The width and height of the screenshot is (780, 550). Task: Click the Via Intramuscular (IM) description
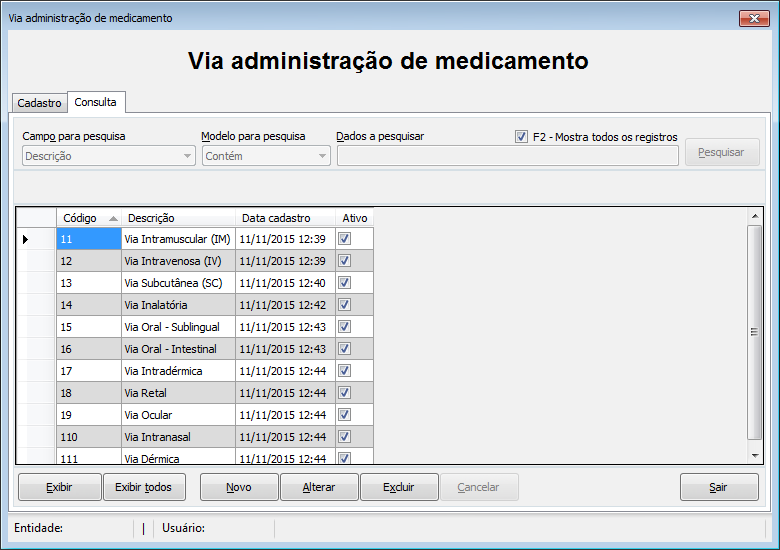(178, 239)
